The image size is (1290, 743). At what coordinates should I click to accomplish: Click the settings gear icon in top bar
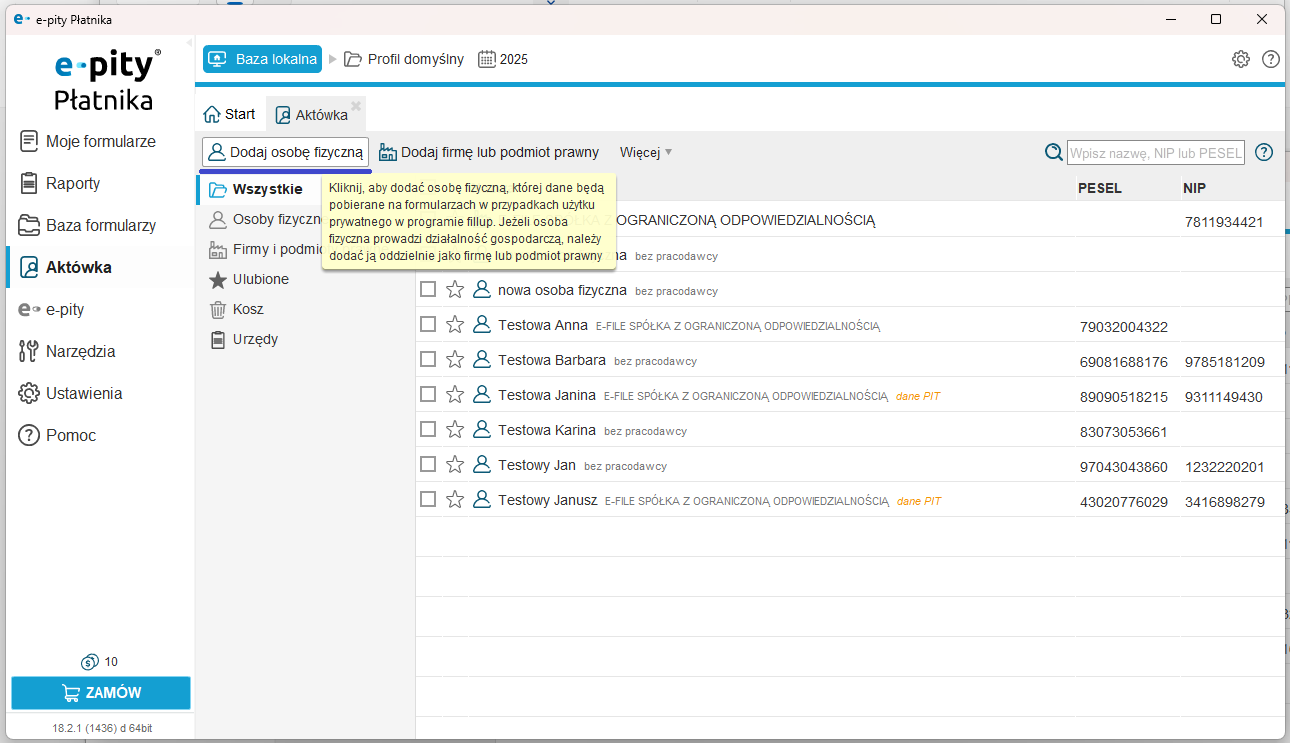(1241, 59)
